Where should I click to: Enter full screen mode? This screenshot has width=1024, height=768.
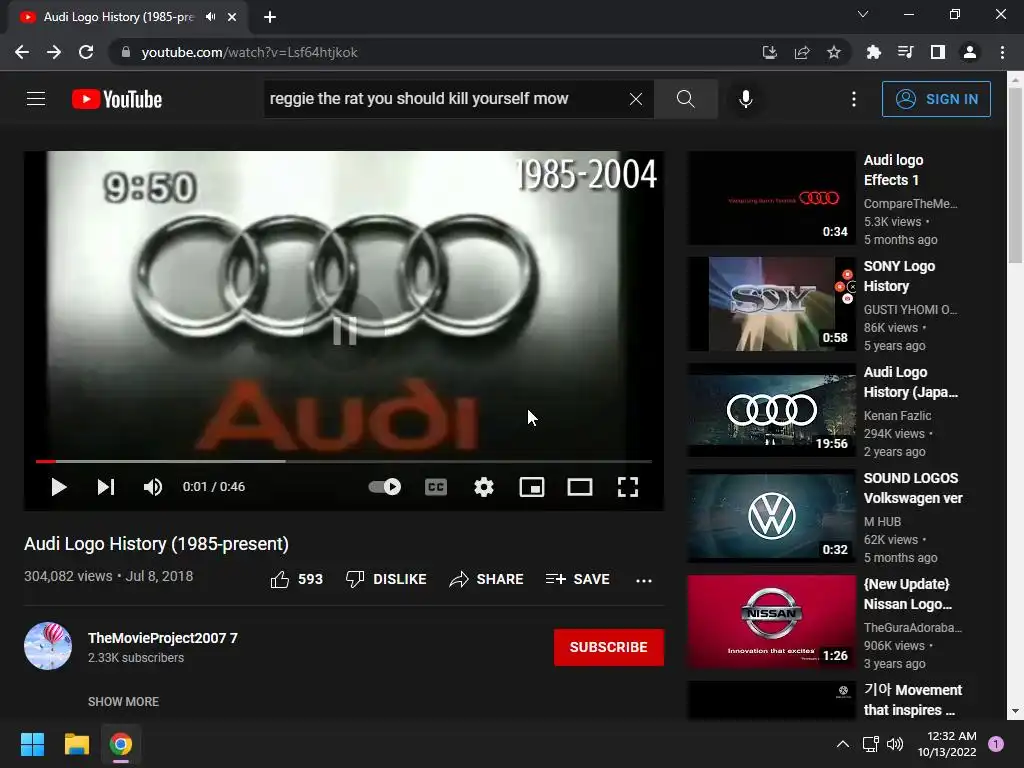628,487
